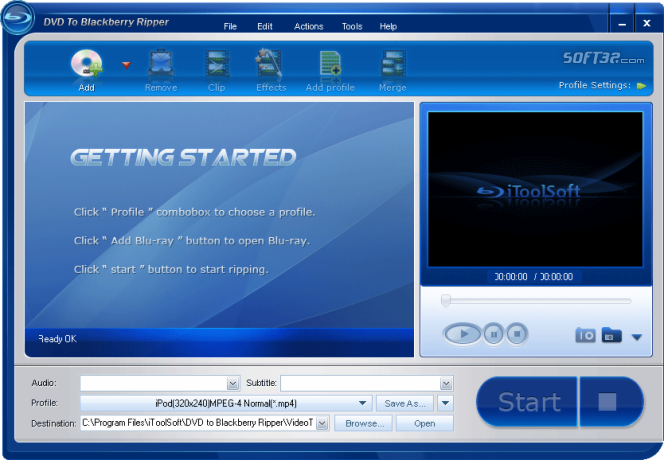The image size is (664, 460).
Task: Click inside the Destination path field
Action: pos(199,423)
